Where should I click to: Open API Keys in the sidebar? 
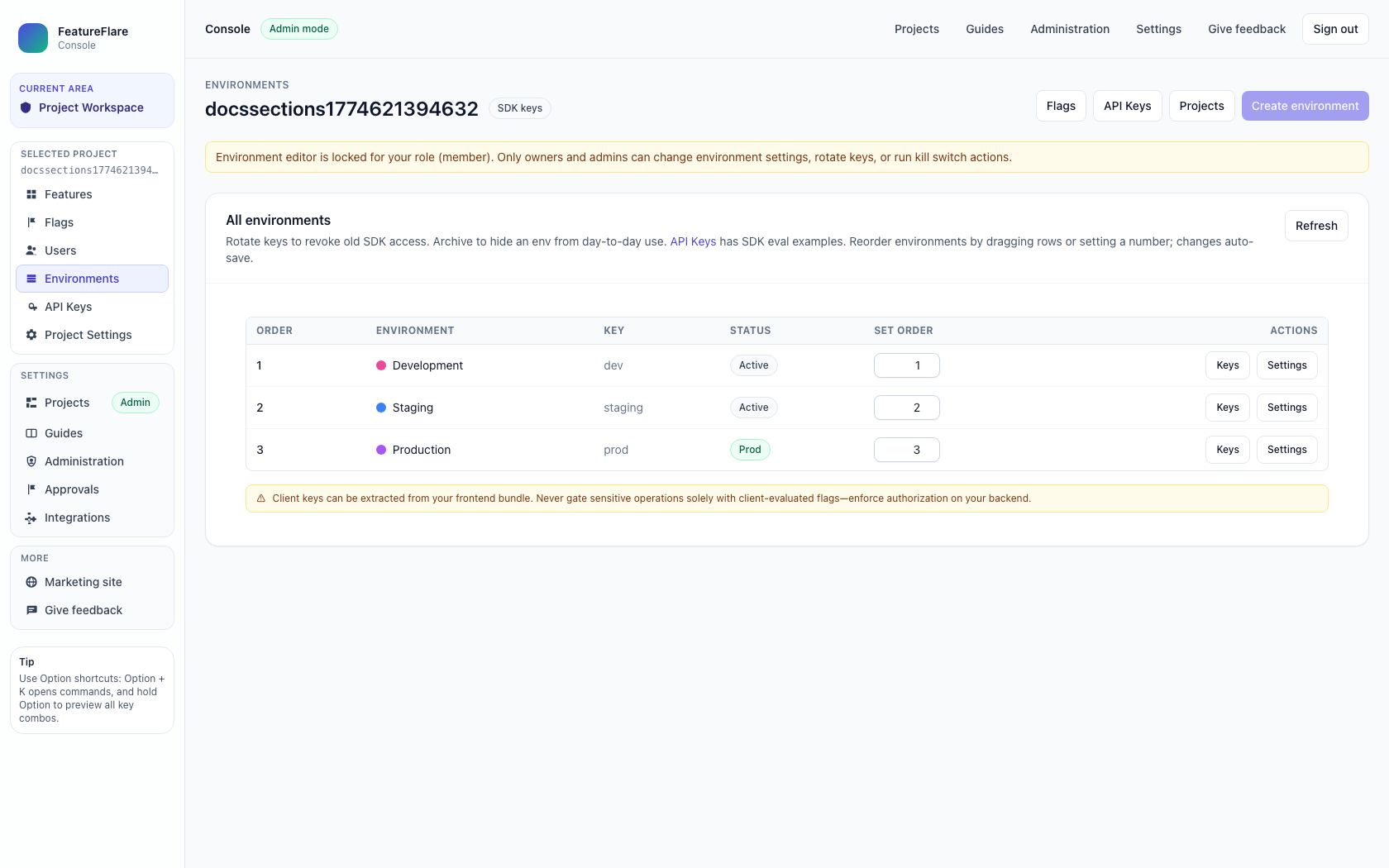[x=92, y=307]
